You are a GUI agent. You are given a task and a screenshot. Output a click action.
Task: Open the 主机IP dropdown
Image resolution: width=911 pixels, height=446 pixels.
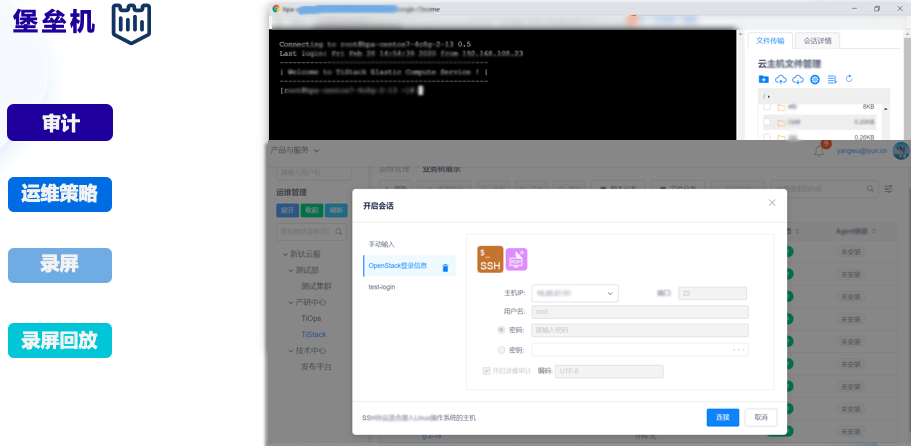575,293
